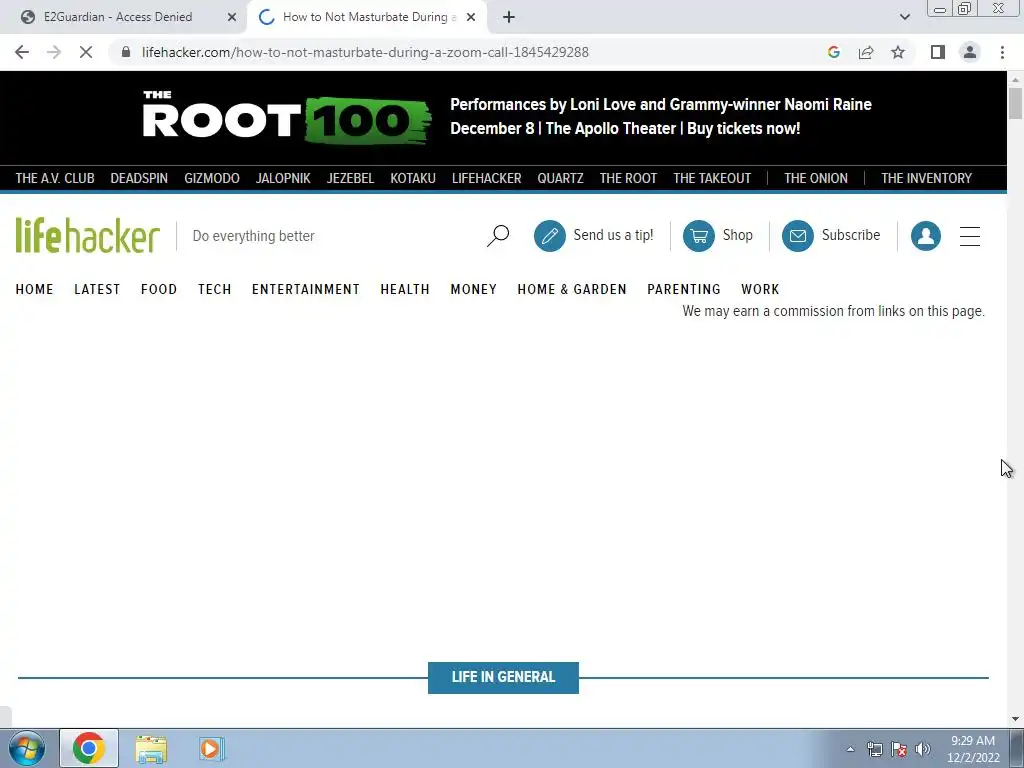Click the volume speaker tray icon
Image resolution: width=1024 pixels, height=768 pixels.
[923, 749]
